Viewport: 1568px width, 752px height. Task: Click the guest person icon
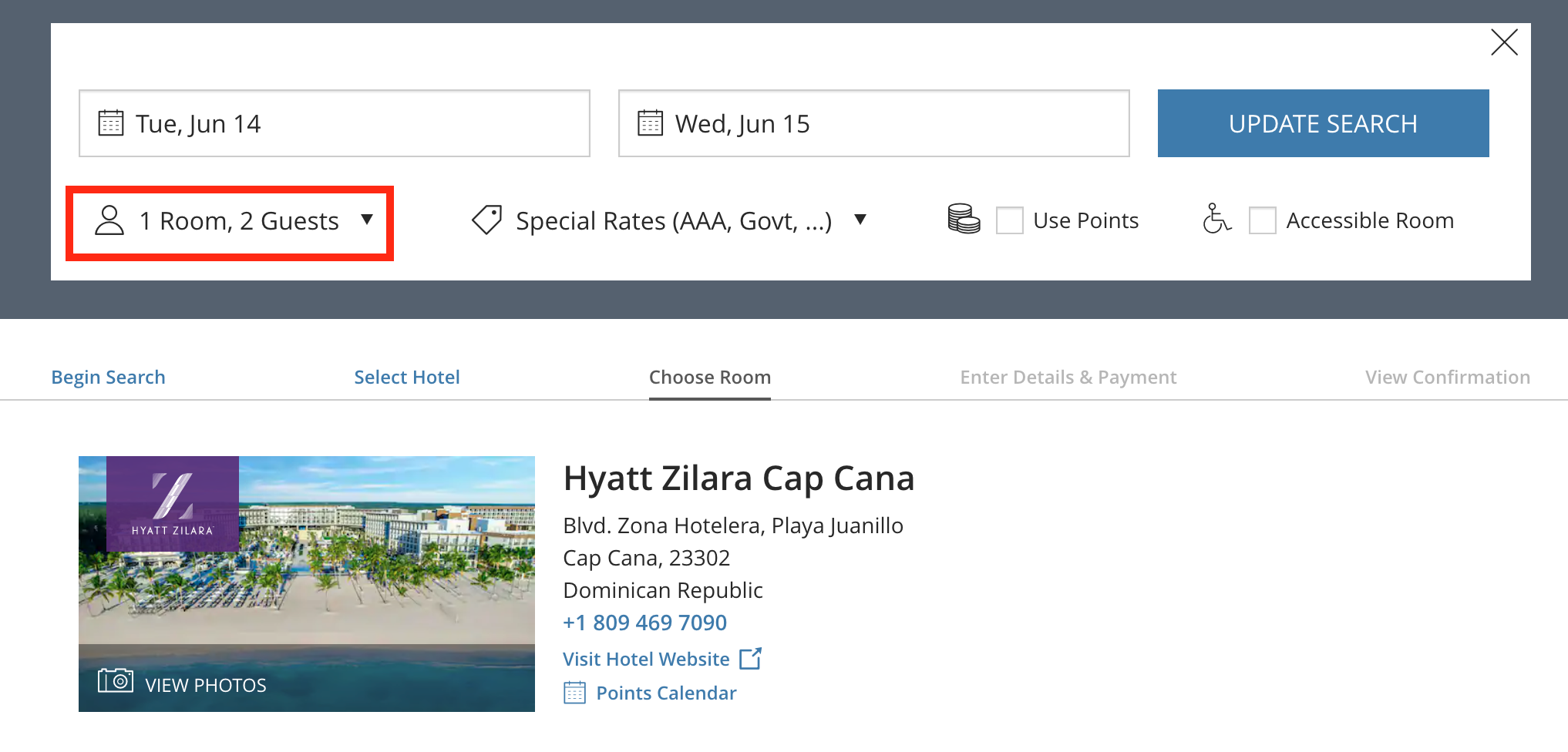(x=109, y=220)
